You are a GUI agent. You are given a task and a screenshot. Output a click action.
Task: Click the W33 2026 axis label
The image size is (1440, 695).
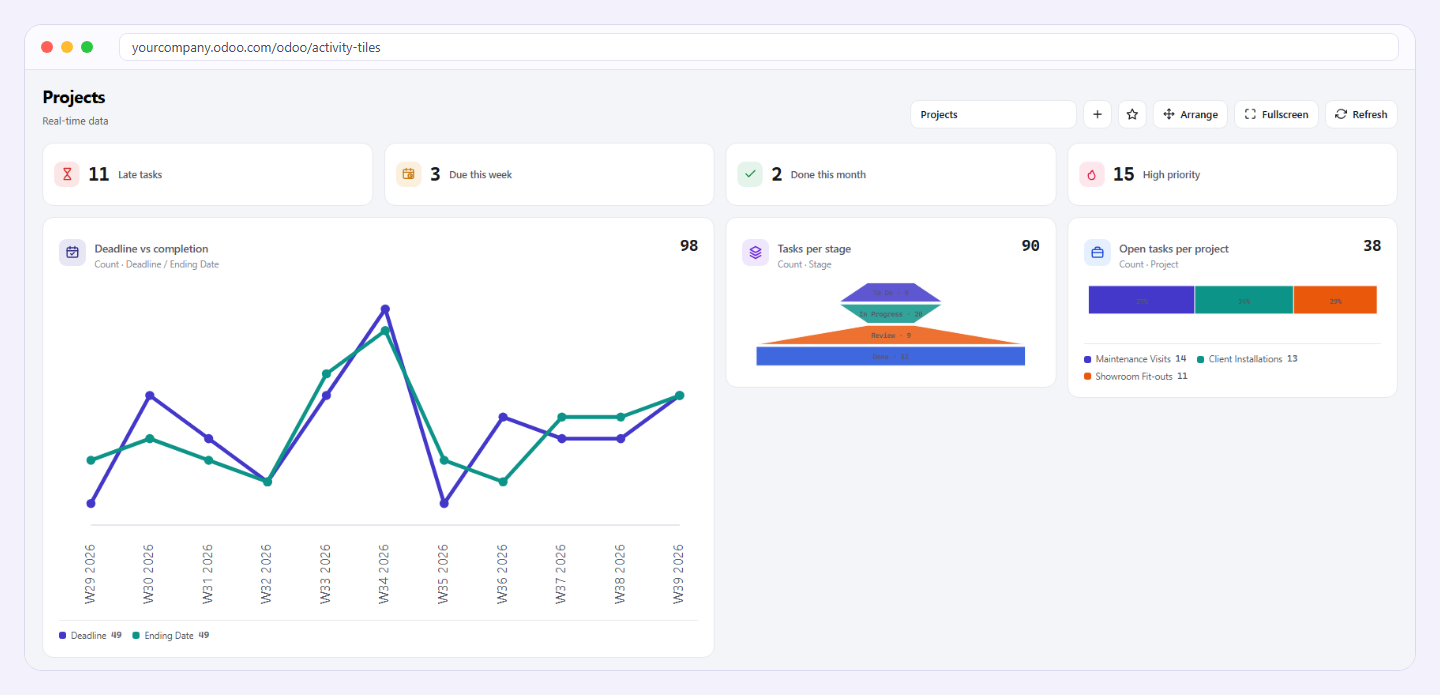[326, 574]
